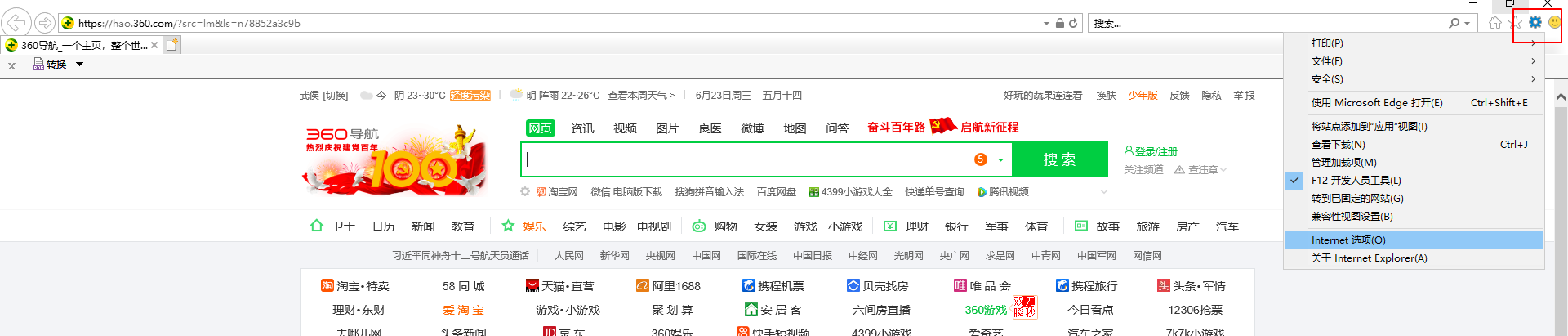Select 关于 Internet Explorer(A)
Viewport: 1568px width, 336px height.
[x=1414, y=258]
